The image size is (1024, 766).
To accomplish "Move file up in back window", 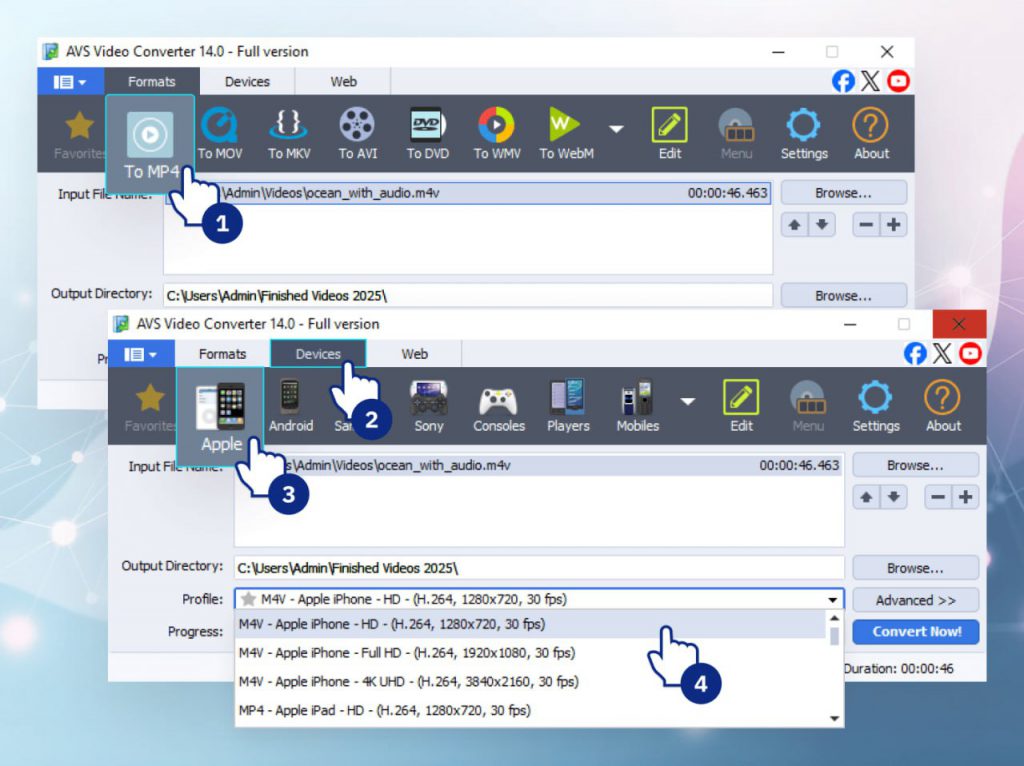I will click(x=795, y=225).
